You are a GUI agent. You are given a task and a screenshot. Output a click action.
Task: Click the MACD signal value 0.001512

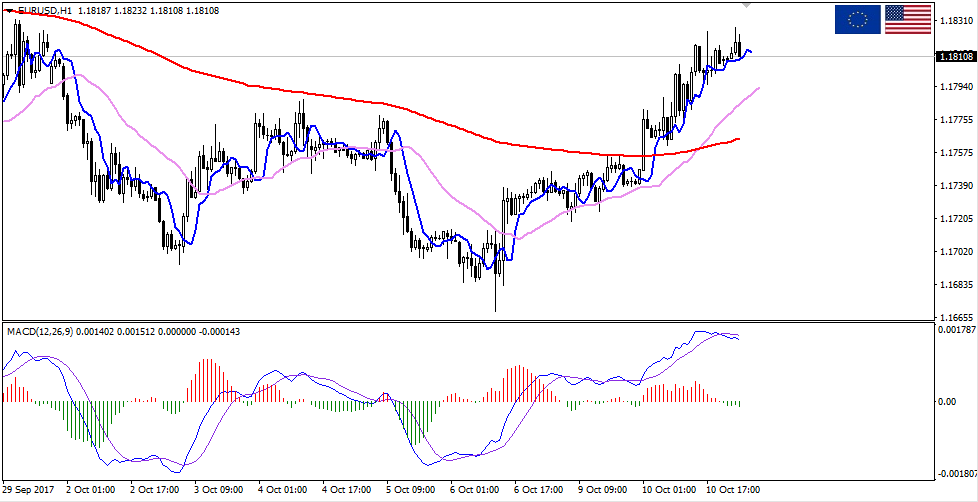[x=135, y=331]
